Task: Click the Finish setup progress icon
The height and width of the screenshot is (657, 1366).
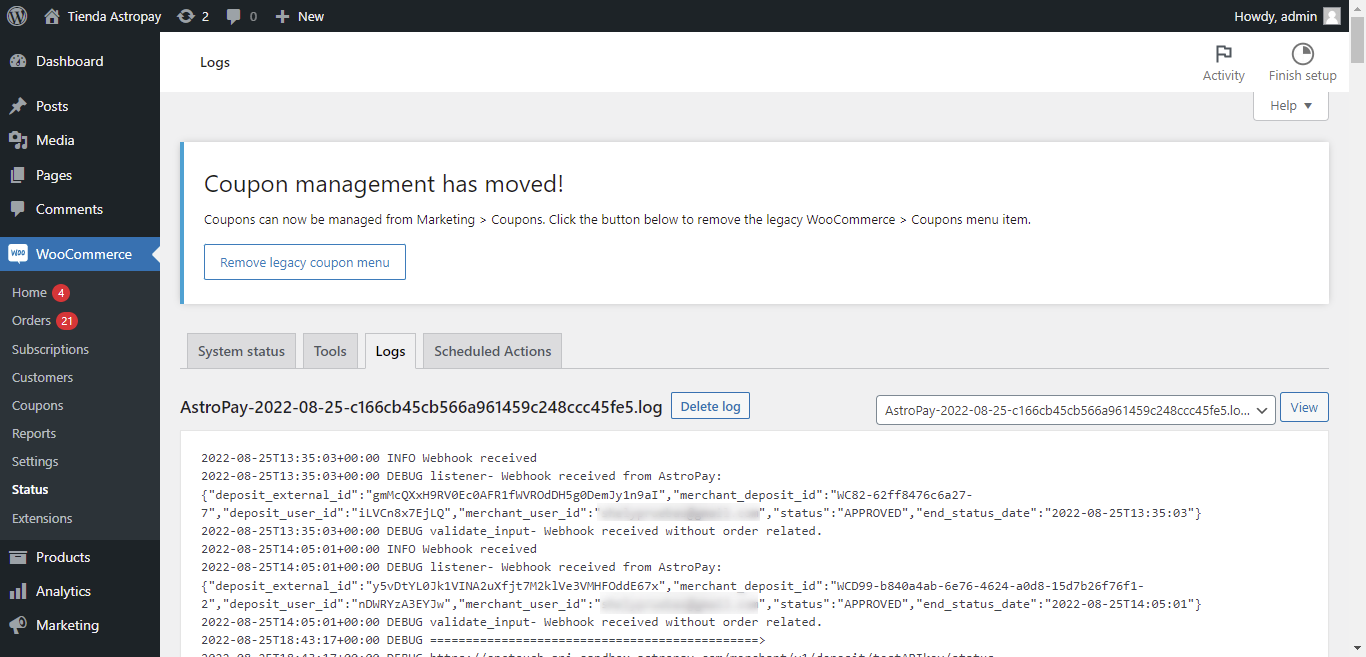Action: coord(1302,54)
